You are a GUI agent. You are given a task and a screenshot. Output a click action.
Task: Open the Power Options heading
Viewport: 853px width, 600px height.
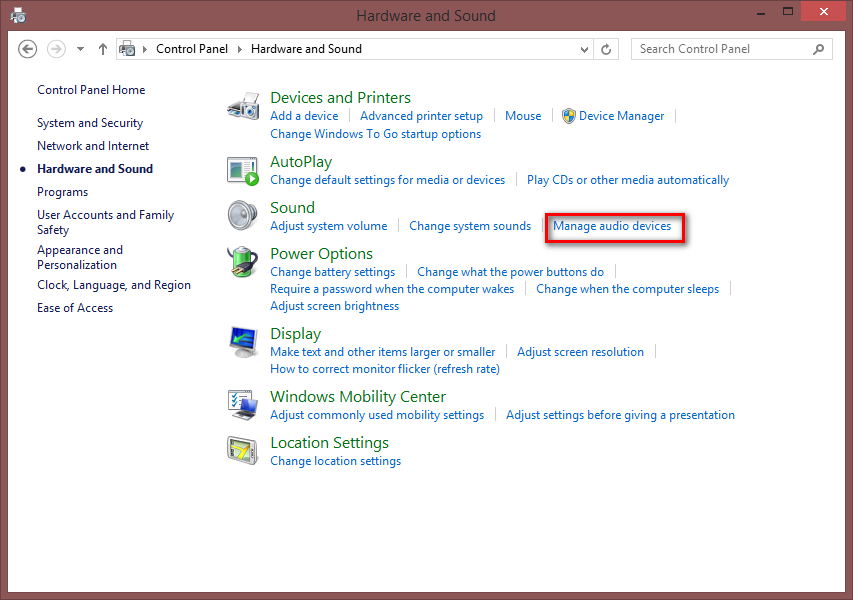(322, 253)
